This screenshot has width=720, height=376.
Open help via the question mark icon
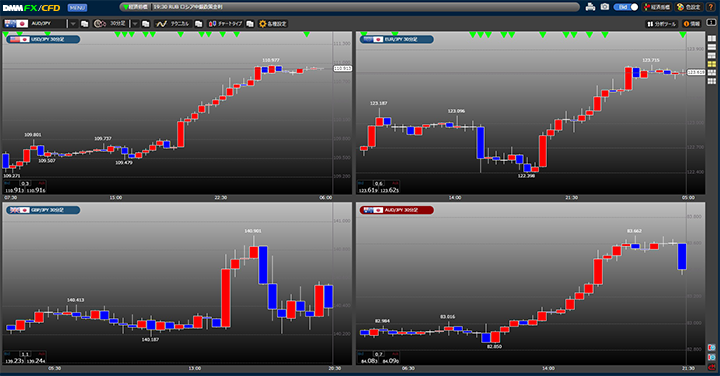click(x=711, y=7)
